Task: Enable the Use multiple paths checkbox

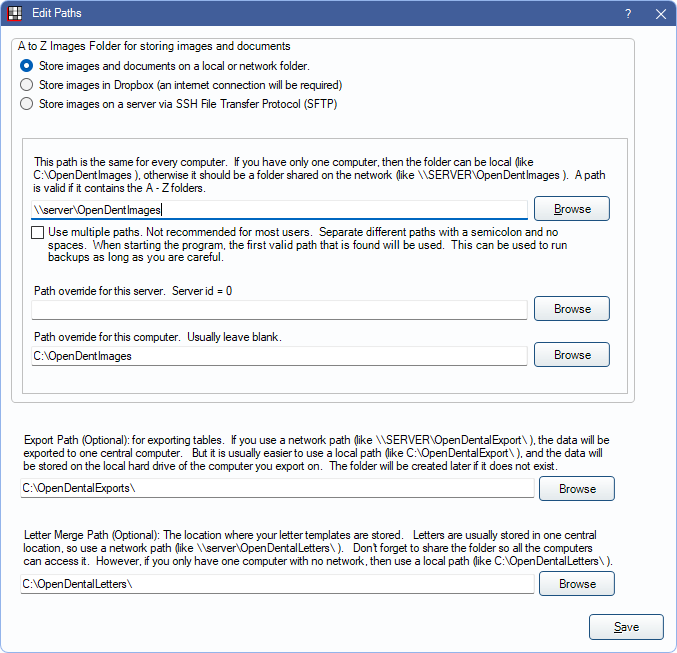Action: tap(38, 232)
